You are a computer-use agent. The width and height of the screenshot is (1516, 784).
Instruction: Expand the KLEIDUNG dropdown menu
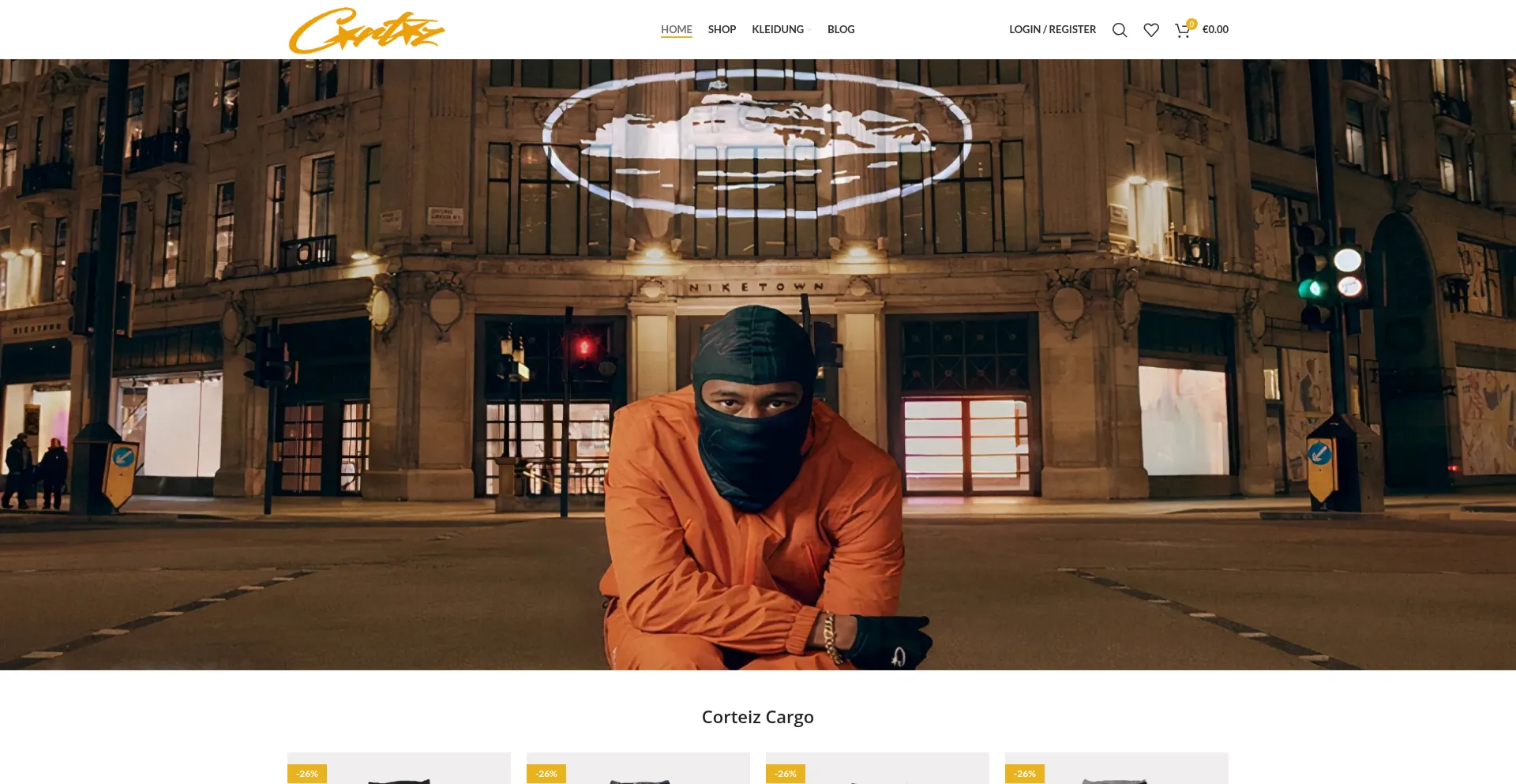pyautogui.click(x=781, y=29)
